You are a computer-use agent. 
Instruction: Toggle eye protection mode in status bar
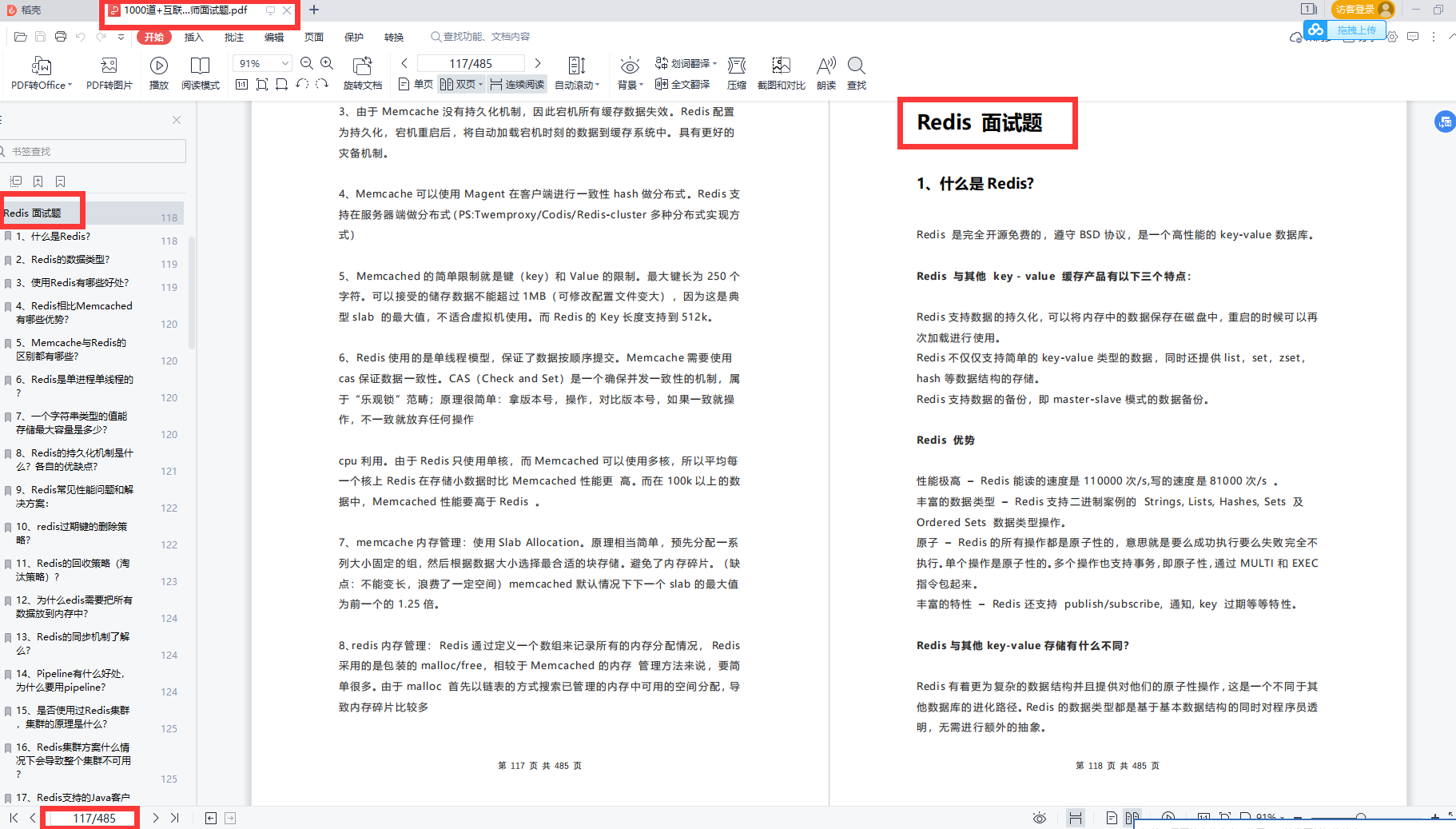(x=1040, y=818)
